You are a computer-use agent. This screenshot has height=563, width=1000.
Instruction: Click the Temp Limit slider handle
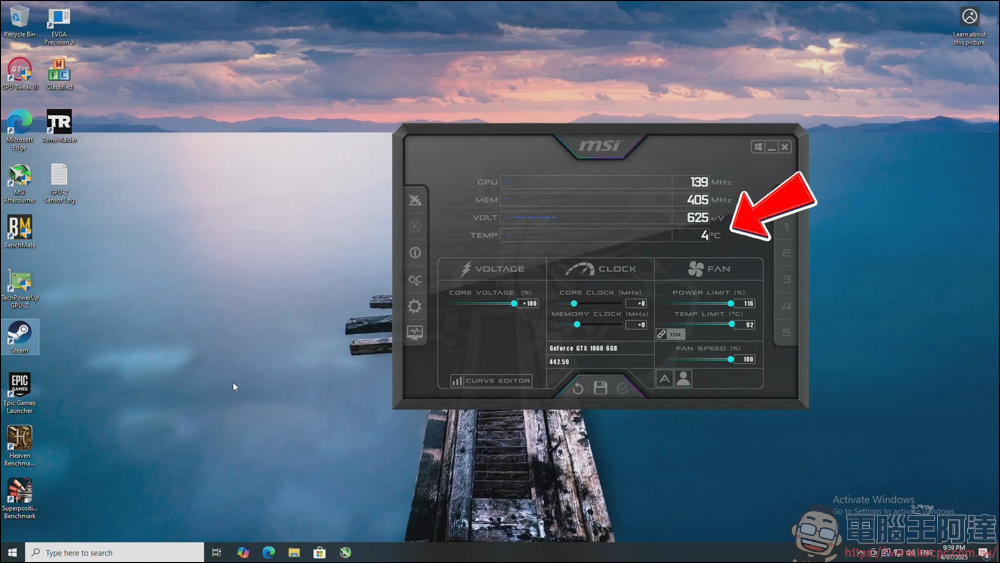(732, 325)
